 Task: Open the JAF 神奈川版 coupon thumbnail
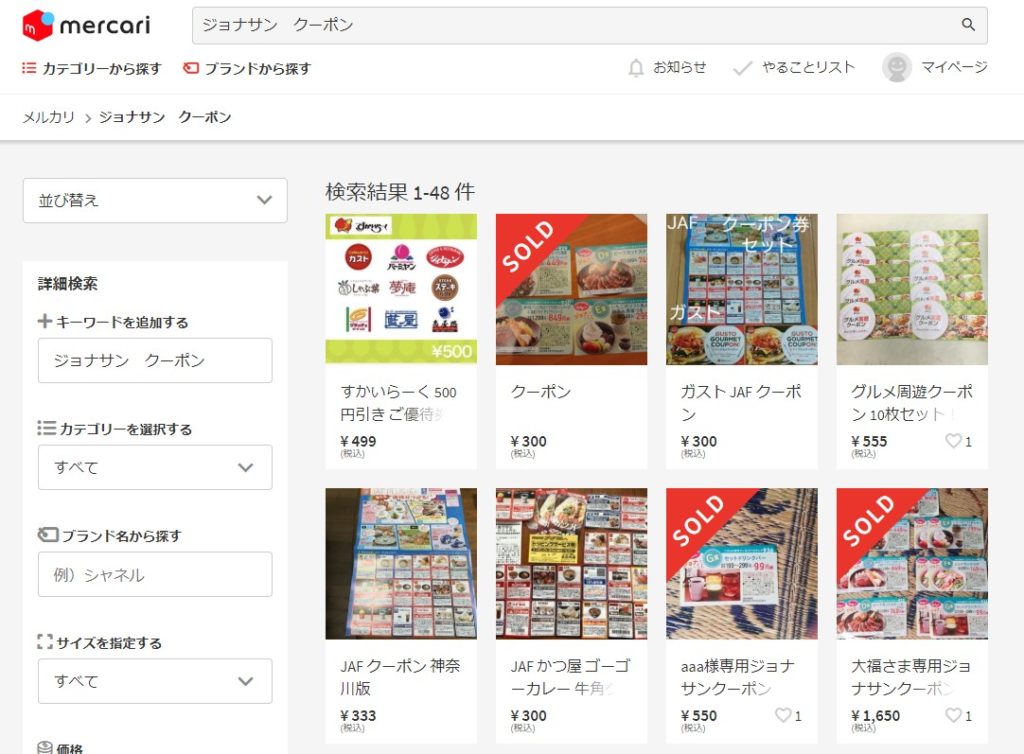[x=401, y=563]
